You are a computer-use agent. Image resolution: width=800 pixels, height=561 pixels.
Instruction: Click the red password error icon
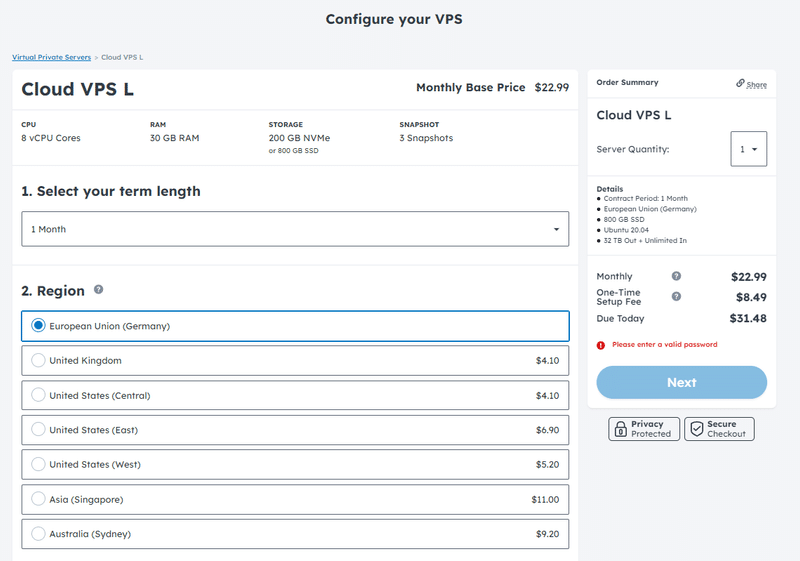click(601, 345)
